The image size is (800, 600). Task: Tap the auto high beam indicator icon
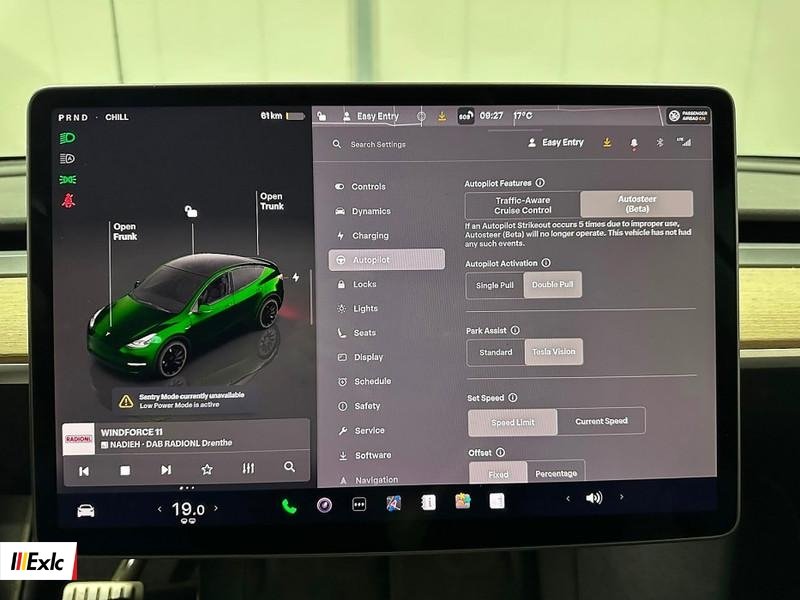tap(67, 159)
